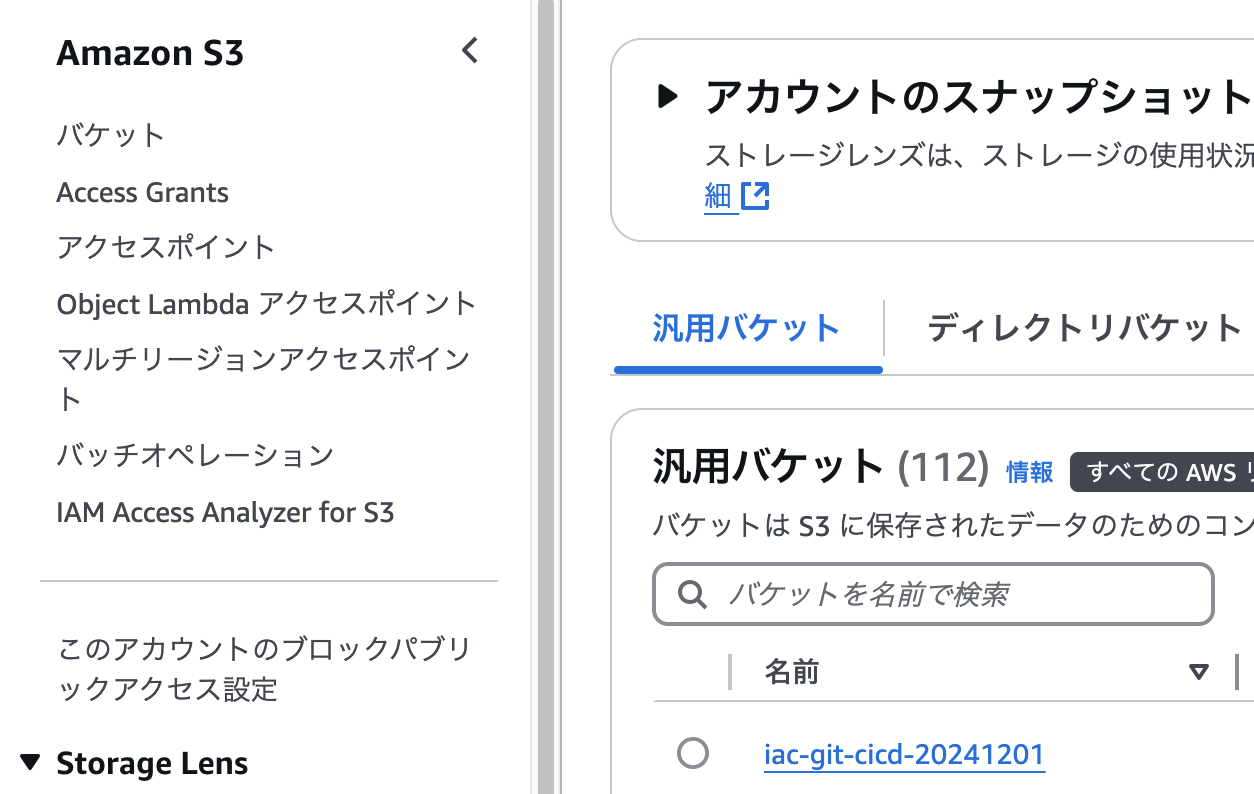Go to アクセスポイント page
Image resolution: width=1254 pixels, height=794 pixels.
point(166,247)
